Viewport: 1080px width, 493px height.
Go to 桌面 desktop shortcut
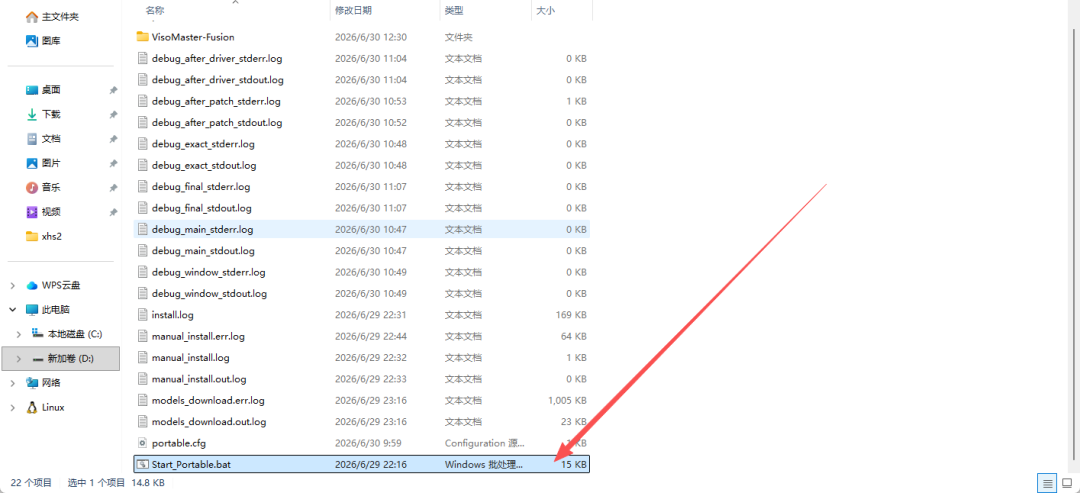pyautogui.click(x=43, y=90)
